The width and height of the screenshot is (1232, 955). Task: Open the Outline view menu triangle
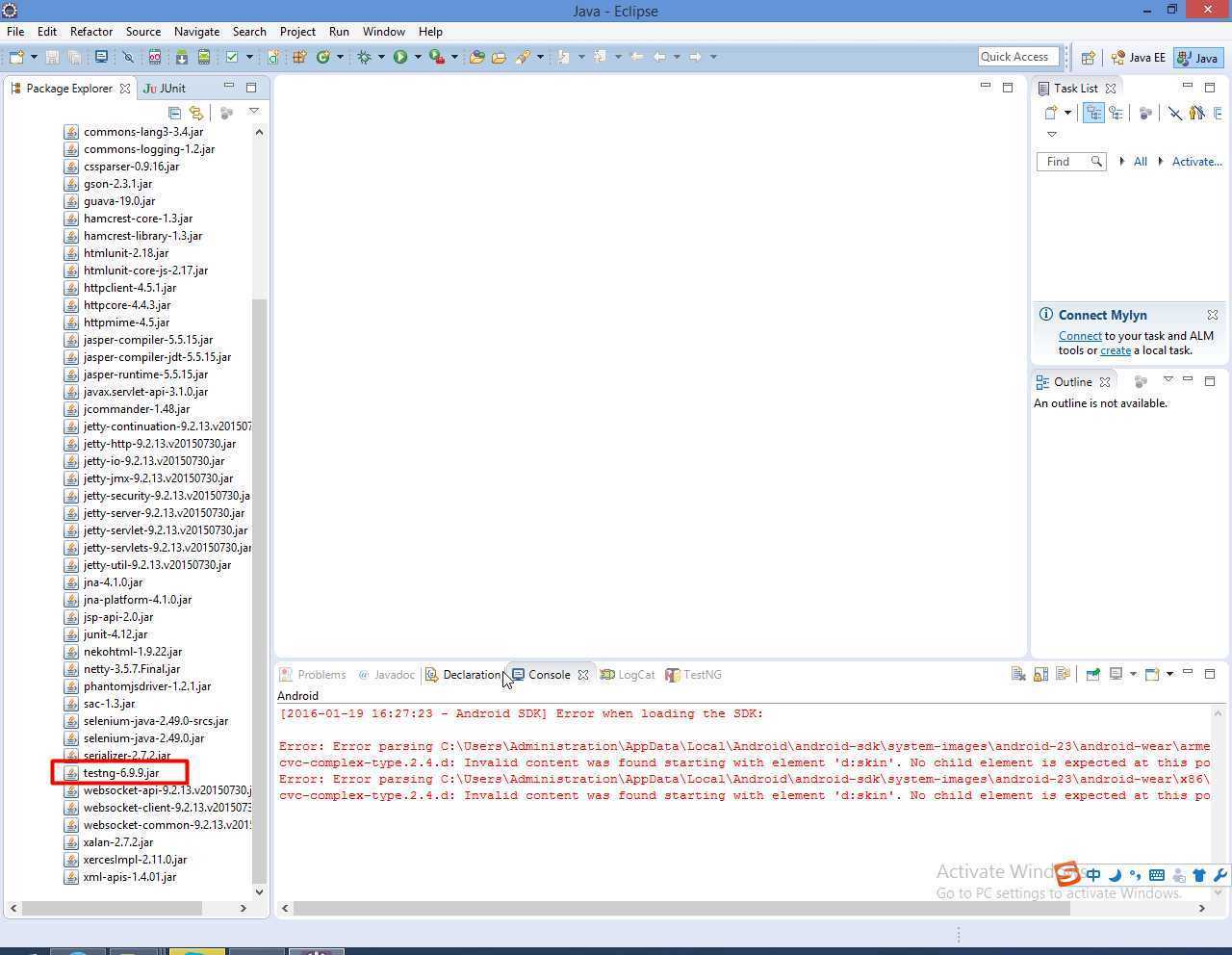pos(1168,380)
